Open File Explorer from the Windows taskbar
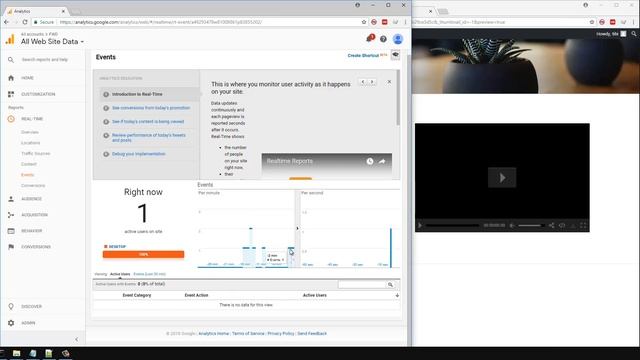Viewport: 640px width, 360px height. point(16,353)
